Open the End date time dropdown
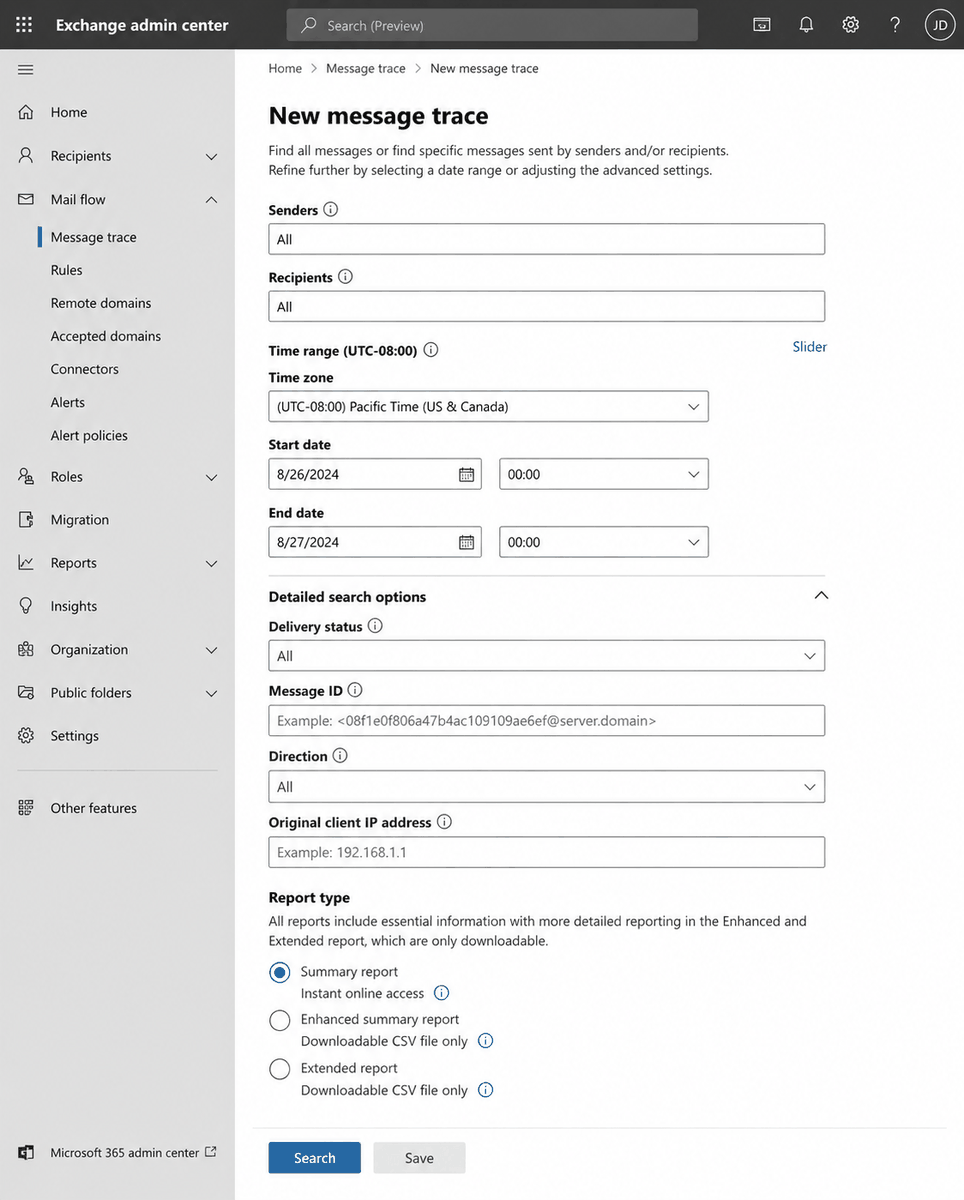Screen dimensions: 964x1200 coord(604,542)
